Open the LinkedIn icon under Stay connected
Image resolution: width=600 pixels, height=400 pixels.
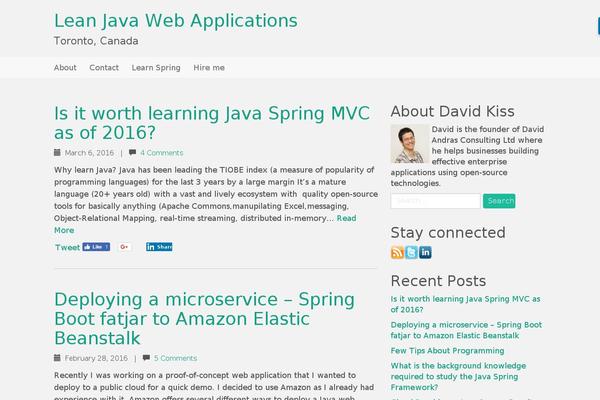pyautogui.click(x=425, y=253)
